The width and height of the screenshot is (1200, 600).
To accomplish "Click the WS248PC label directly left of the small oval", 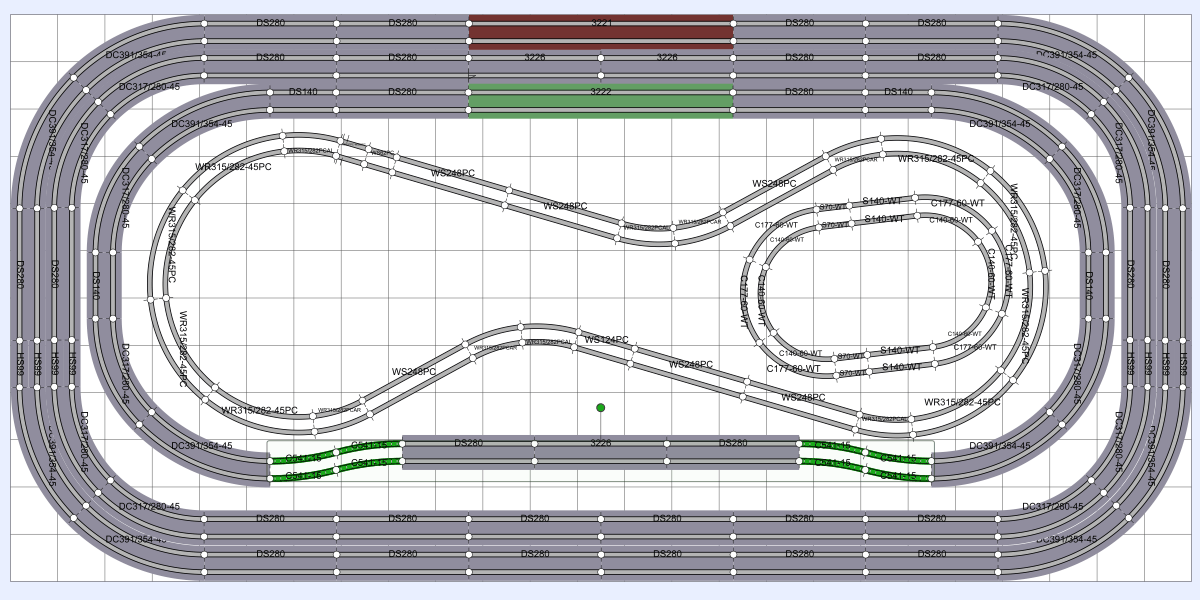I will point(774,184).
